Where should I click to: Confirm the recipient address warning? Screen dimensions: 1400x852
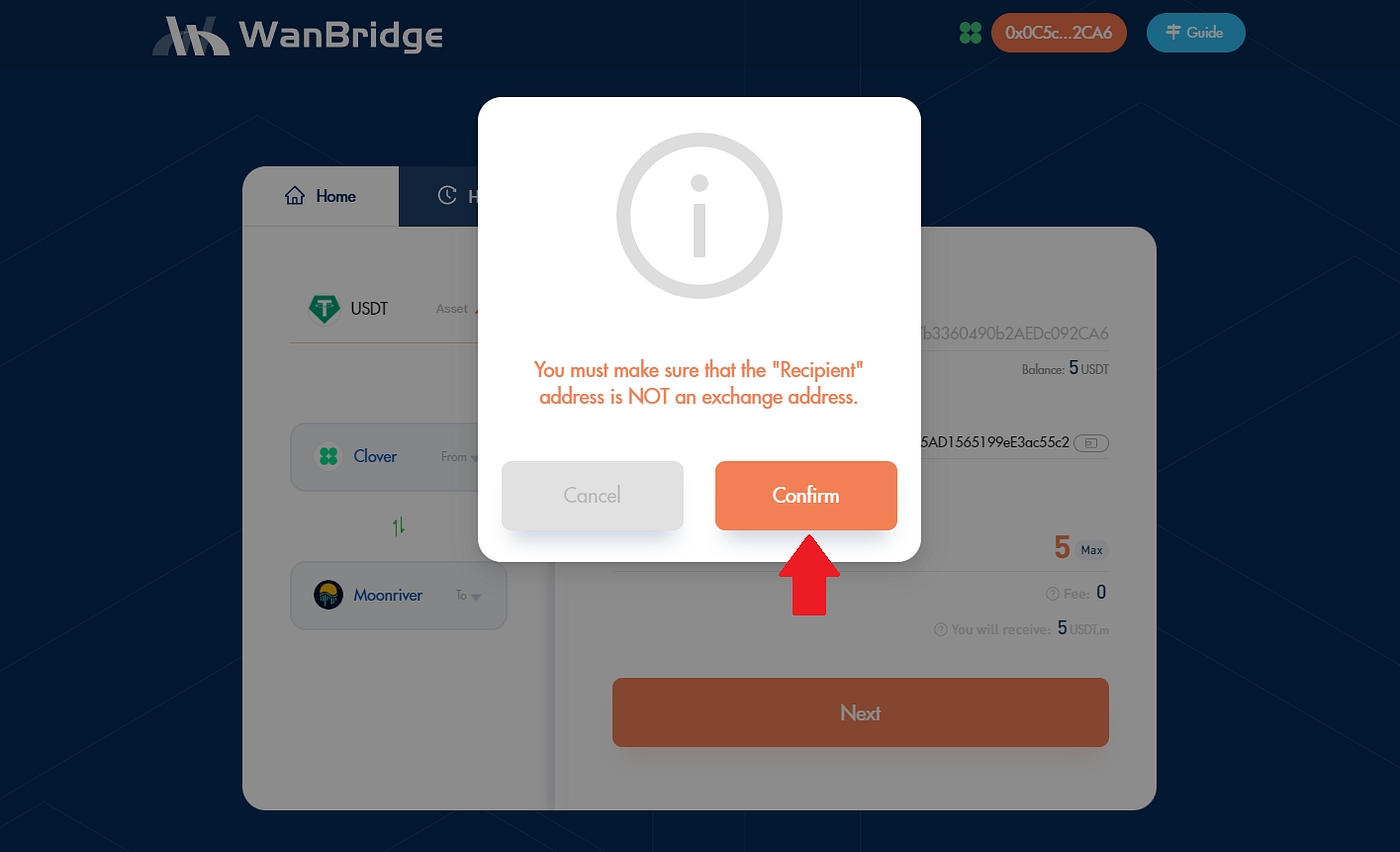click(806, 495)
